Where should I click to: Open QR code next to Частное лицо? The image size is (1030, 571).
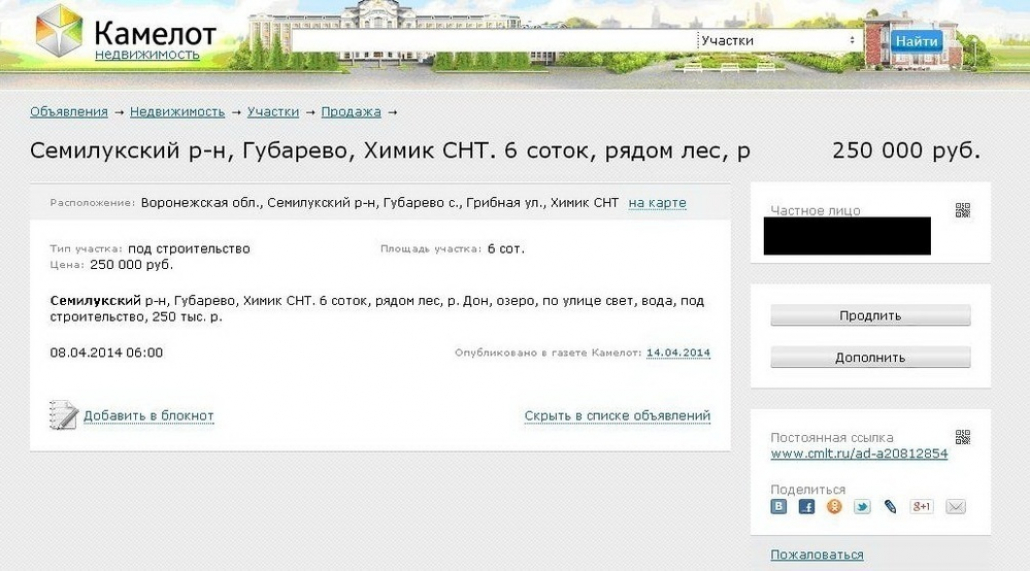point(962,210)
